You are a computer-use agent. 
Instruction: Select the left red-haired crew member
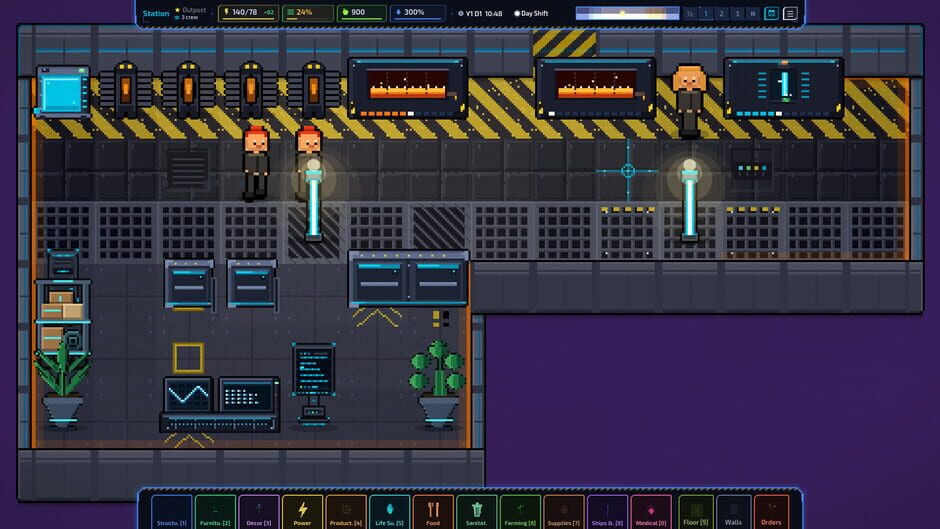pyautogui.click(x=256, y=163)
